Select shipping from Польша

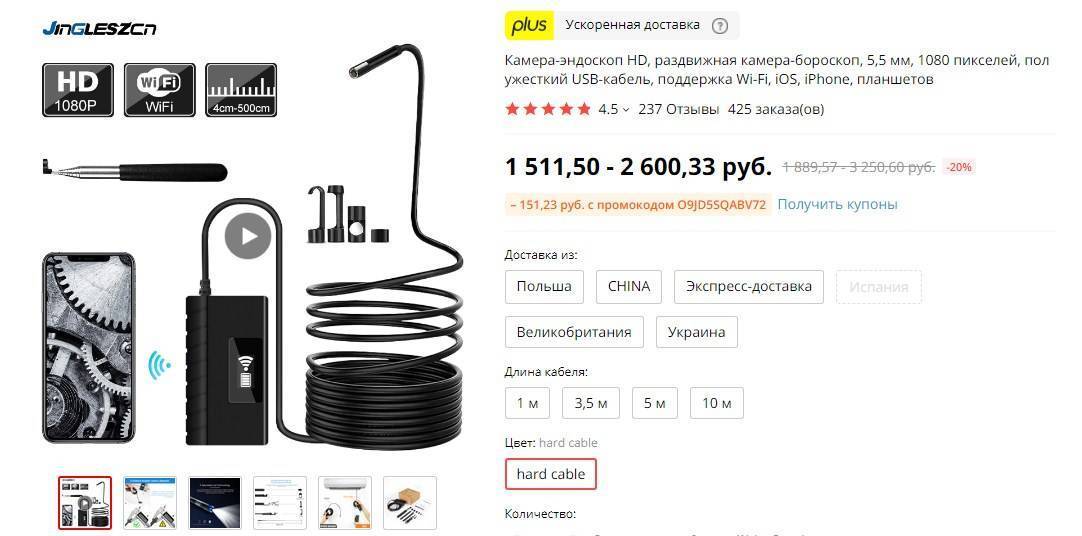[544, 286]
